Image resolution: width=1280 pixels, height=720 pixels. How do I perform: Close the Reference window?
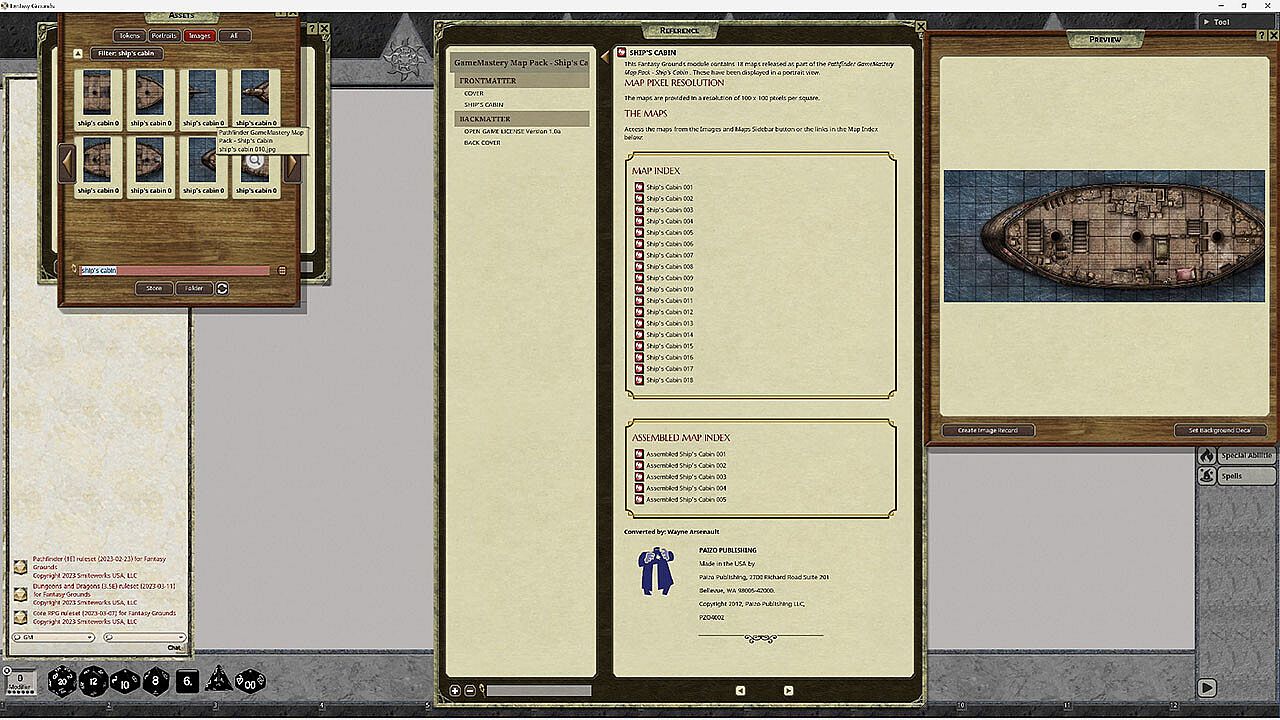point(921,27)
